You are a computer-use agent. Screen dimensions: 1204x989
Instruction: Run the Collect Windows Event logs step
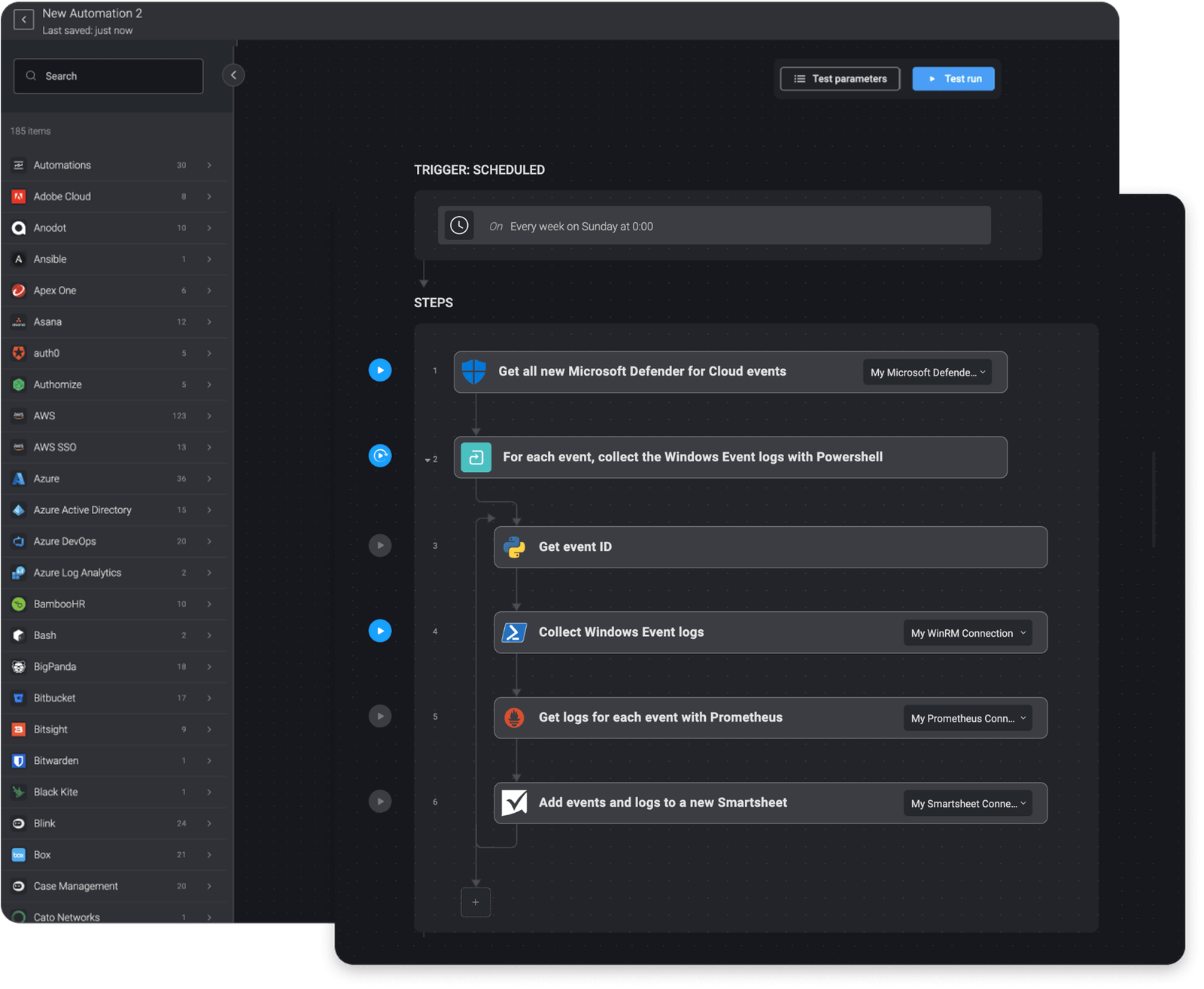point(380,631)
